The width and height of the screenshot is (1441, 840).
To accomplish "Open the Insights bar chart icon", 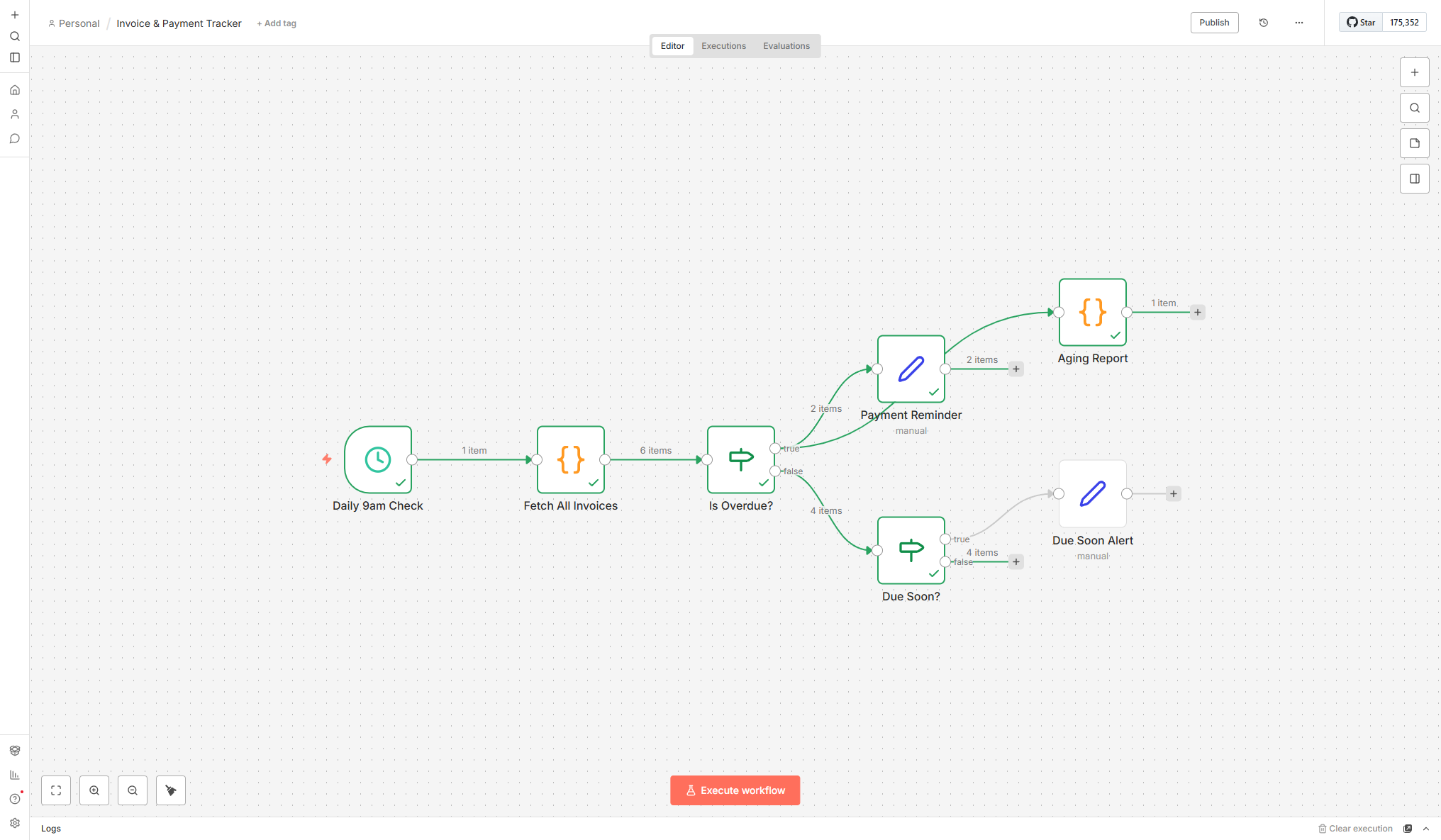I will pyautogui.click(x=14, y=774).
